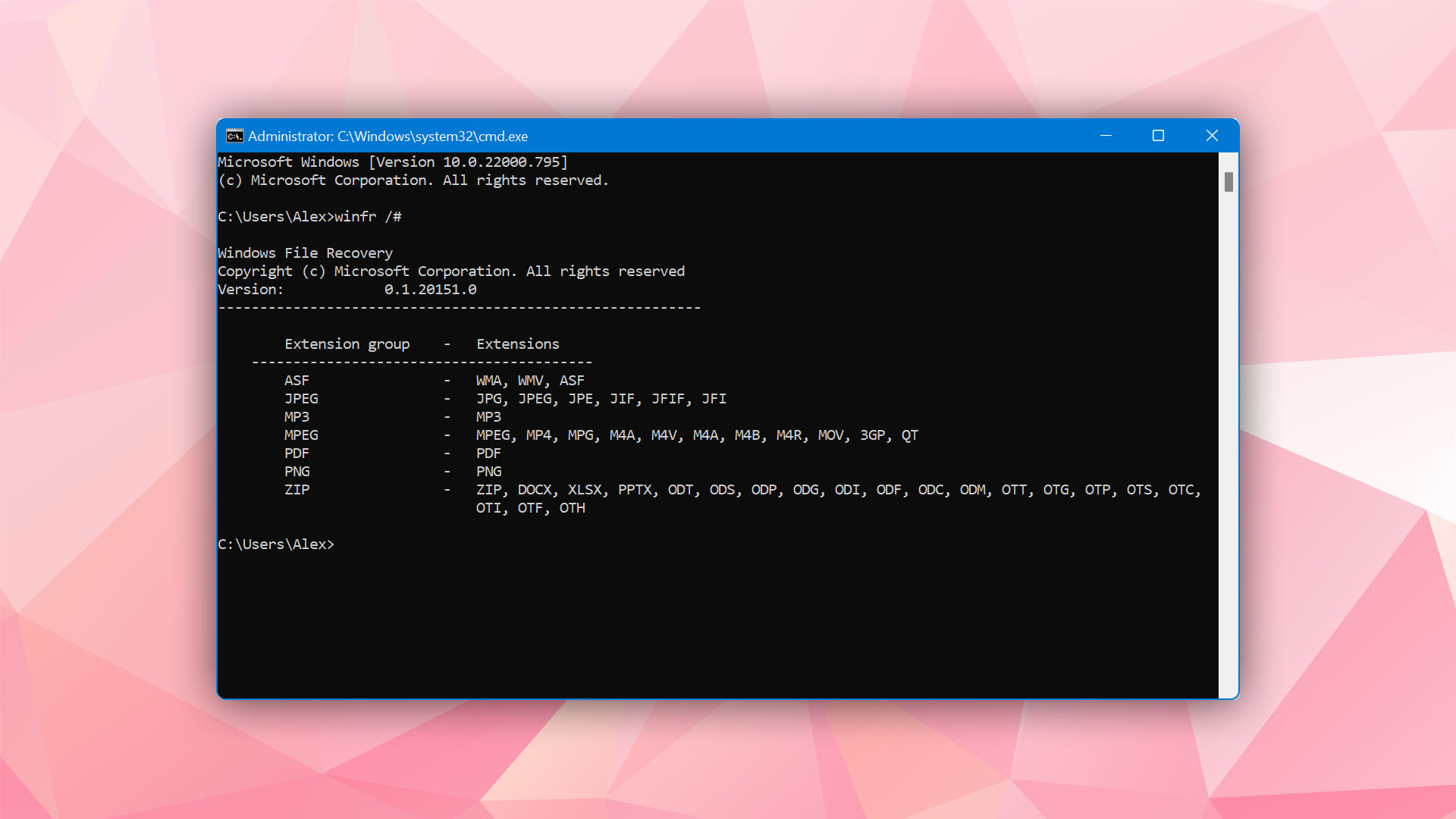Screen dimensions: 1456x819
Task: Click 'ODT' in the ZIP extensions list
Action: pyautogui.click(x=680, y=490)
